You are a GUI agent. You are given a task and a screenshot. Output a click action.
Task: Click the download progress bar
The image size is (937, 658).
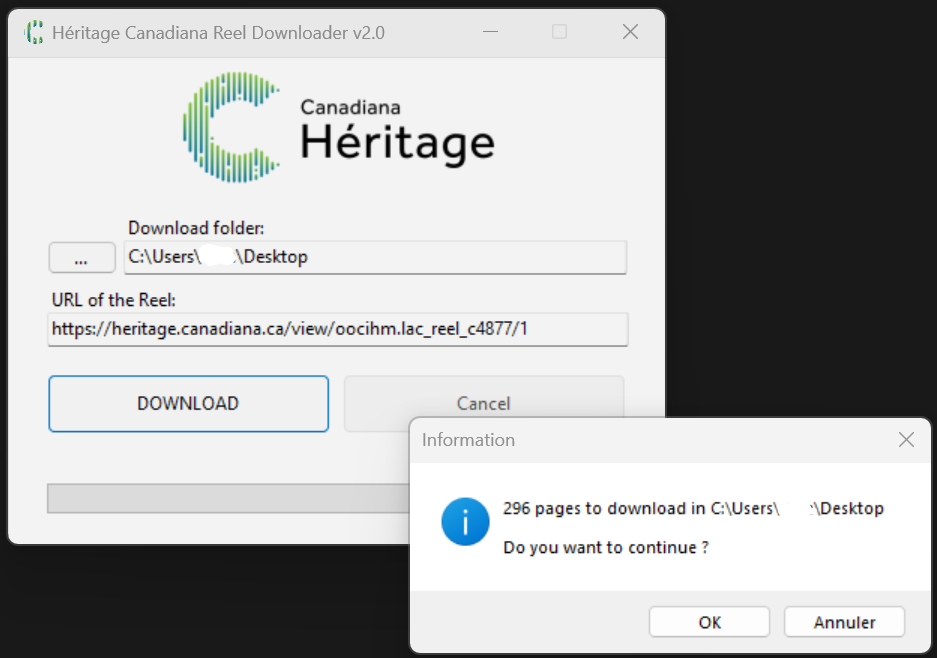click(228, 498)
